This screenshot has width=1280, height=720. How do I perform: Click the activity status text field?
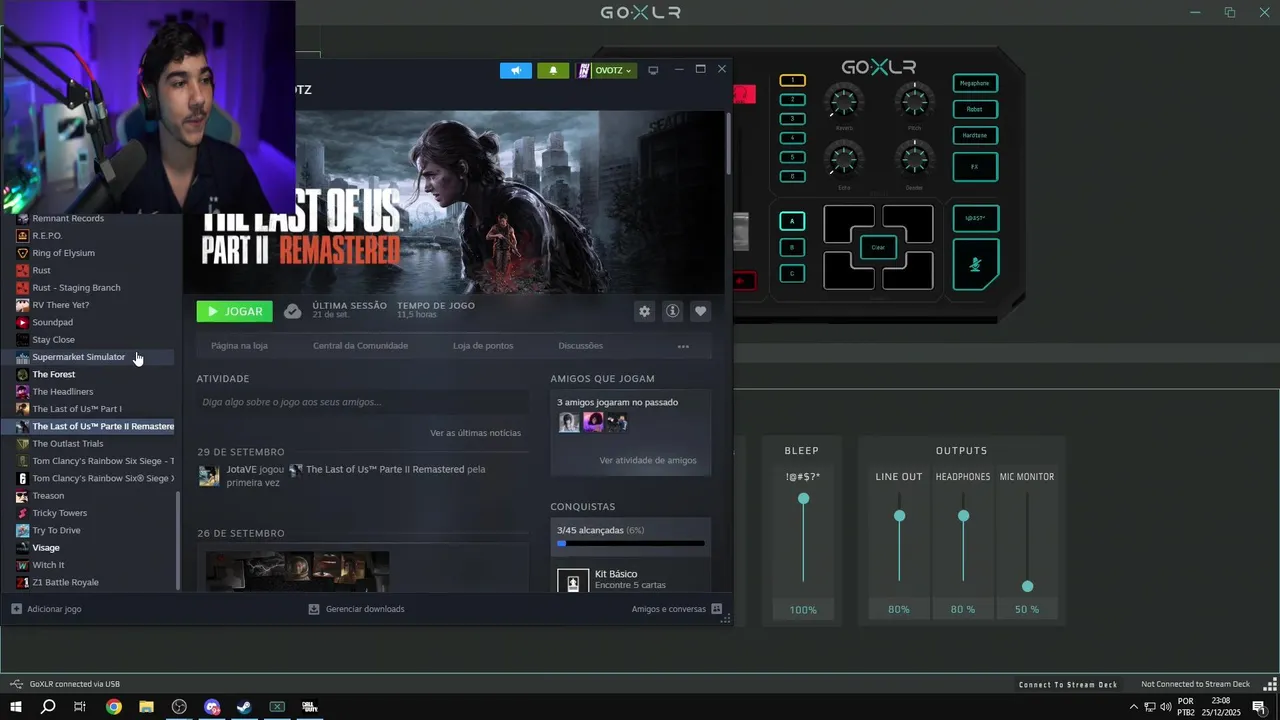(362, 402)
